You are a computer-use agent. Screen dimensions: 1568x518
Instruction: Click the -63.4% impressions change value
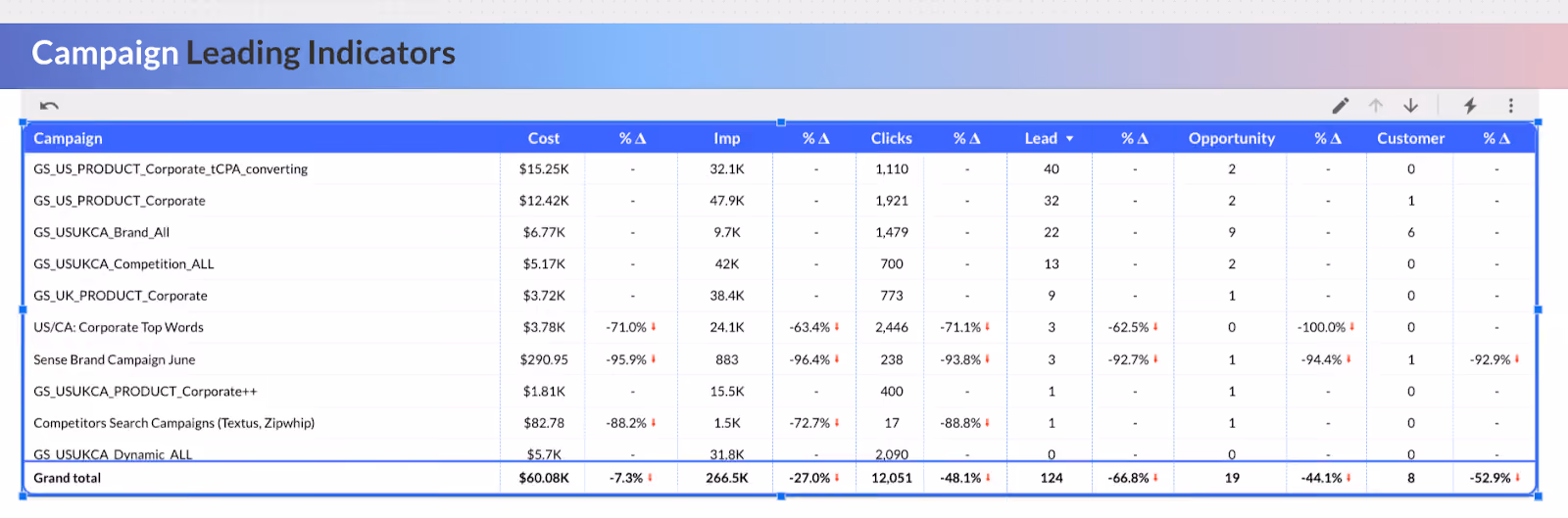809,327
